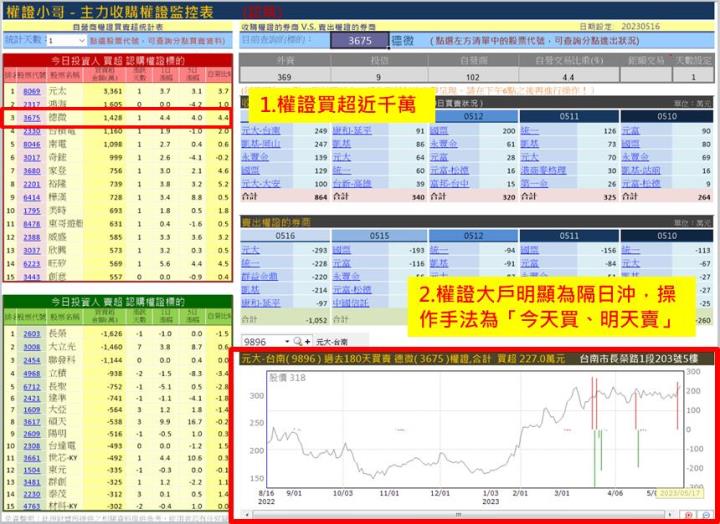720x524 pixels.
Task: Open stock code 2308 台達電 link
Action: pos(32,446)
